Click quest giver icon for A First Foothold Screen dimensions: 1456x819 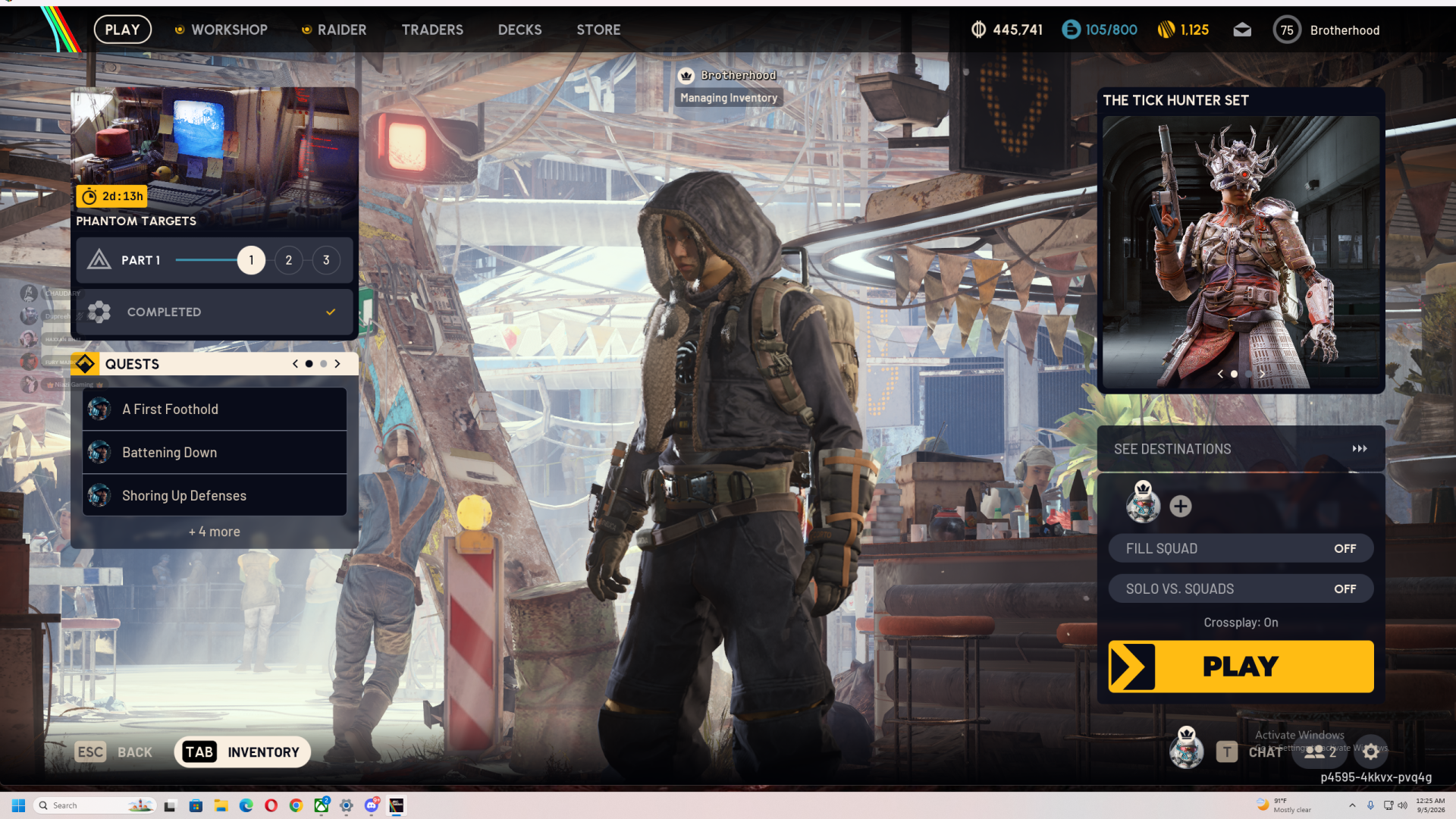click(x=99, y=409)
